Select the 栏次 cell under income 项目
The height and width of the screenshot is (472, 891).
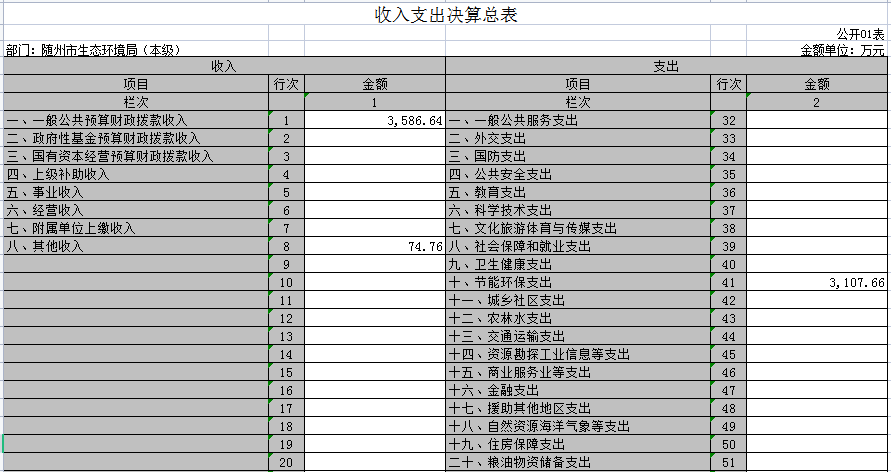tap(136, 102)
